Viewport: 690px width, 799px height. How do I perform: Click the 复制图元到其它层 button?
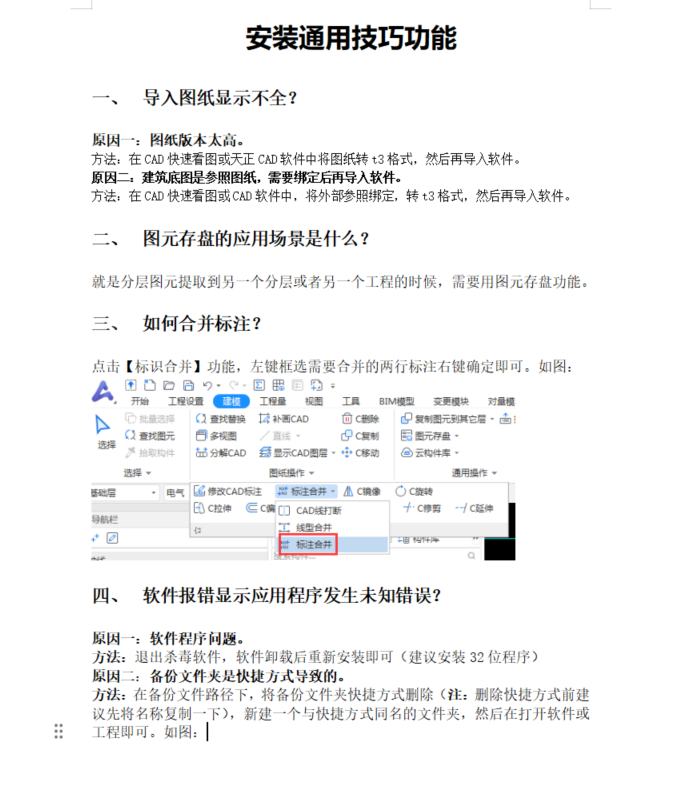click(447, 419)
